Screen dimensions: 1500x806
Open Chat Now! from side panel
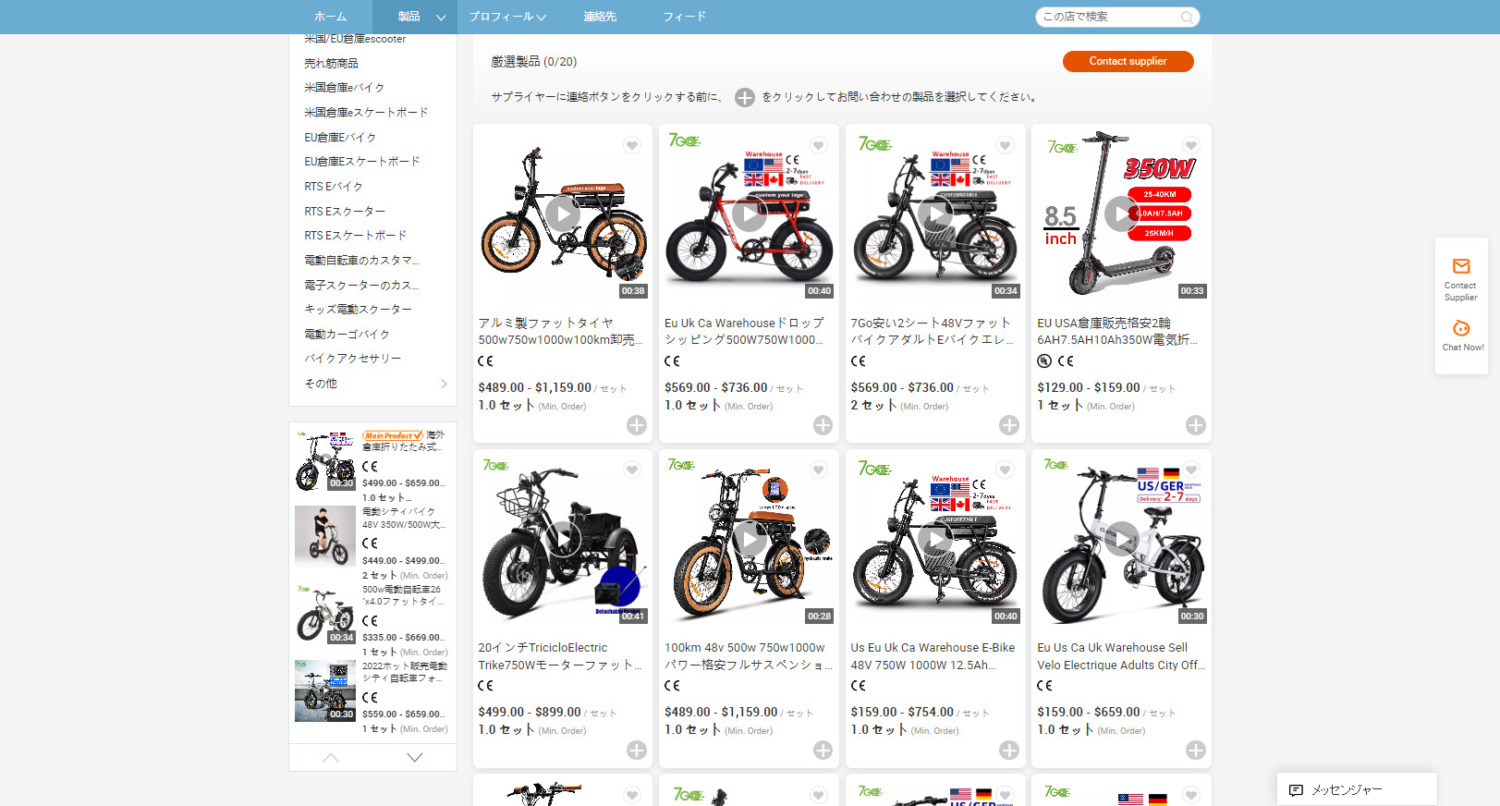(x=1461, y=335)
